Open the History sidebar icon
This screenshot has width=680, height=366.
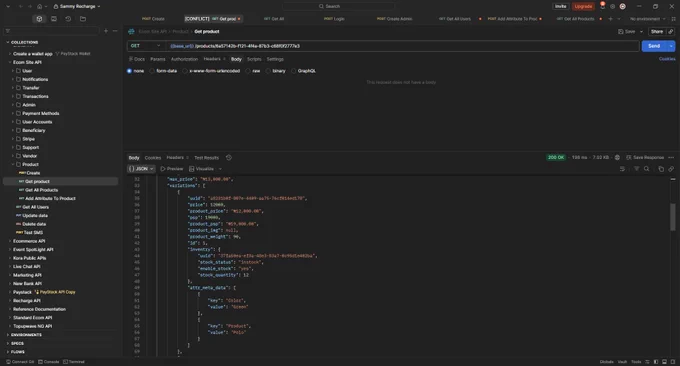[x=68, y=19]
